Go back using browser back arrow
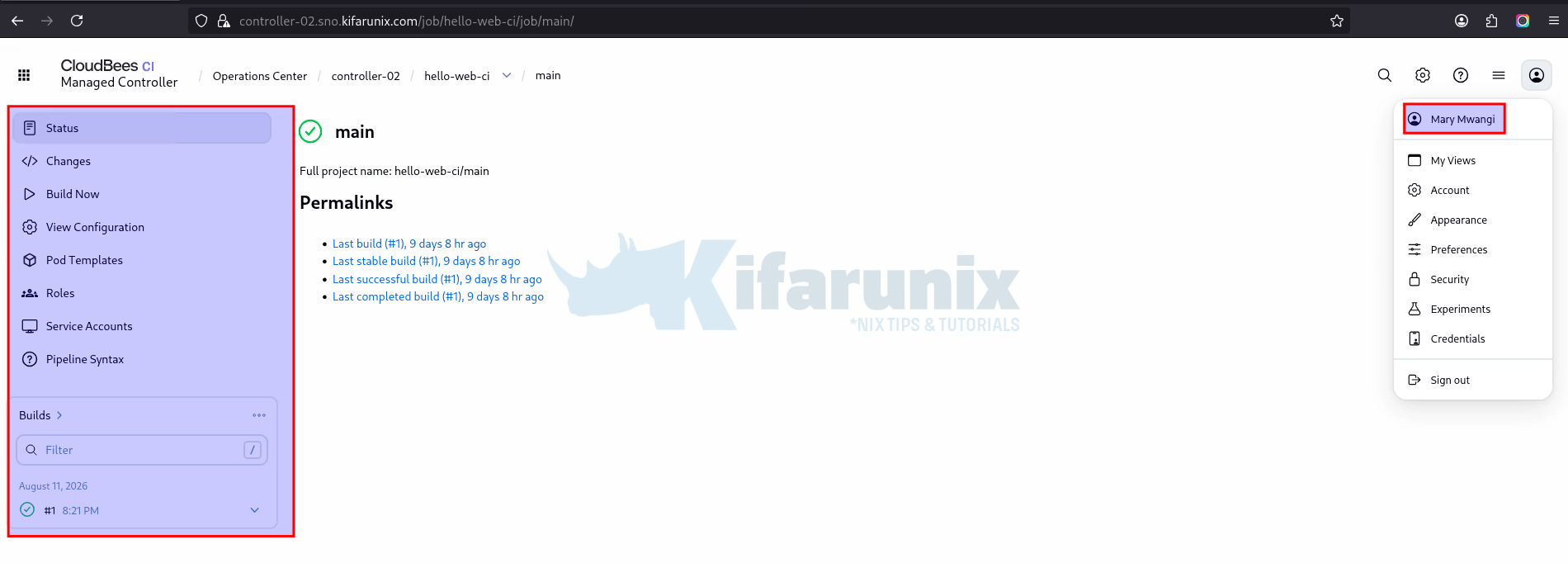 [17, 21]
